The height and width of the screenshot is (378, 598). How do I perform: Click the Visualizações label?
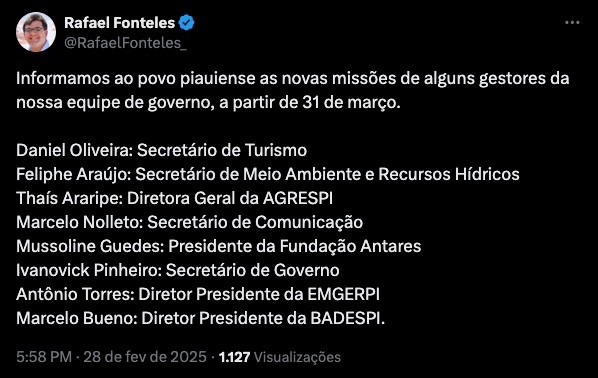297,357
